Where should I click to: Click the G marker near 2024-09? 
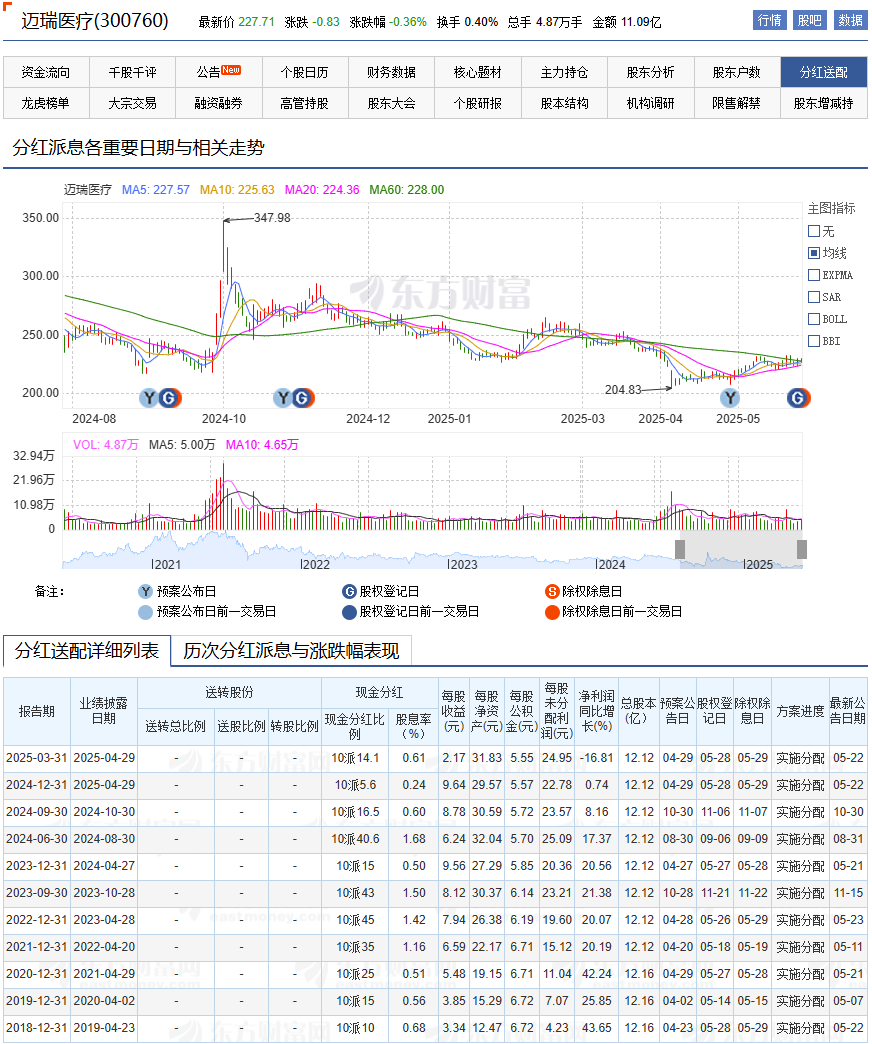click(x=169, y=398)
